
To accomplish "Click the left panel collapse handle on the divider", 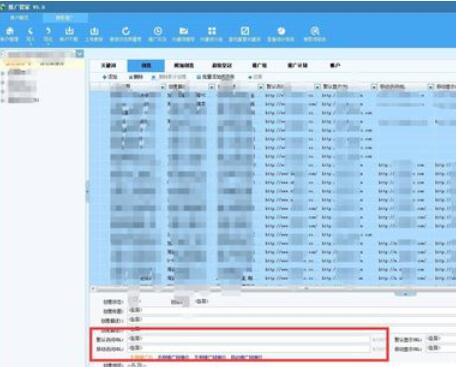I will pyautogui.click(x=87, y=191).
